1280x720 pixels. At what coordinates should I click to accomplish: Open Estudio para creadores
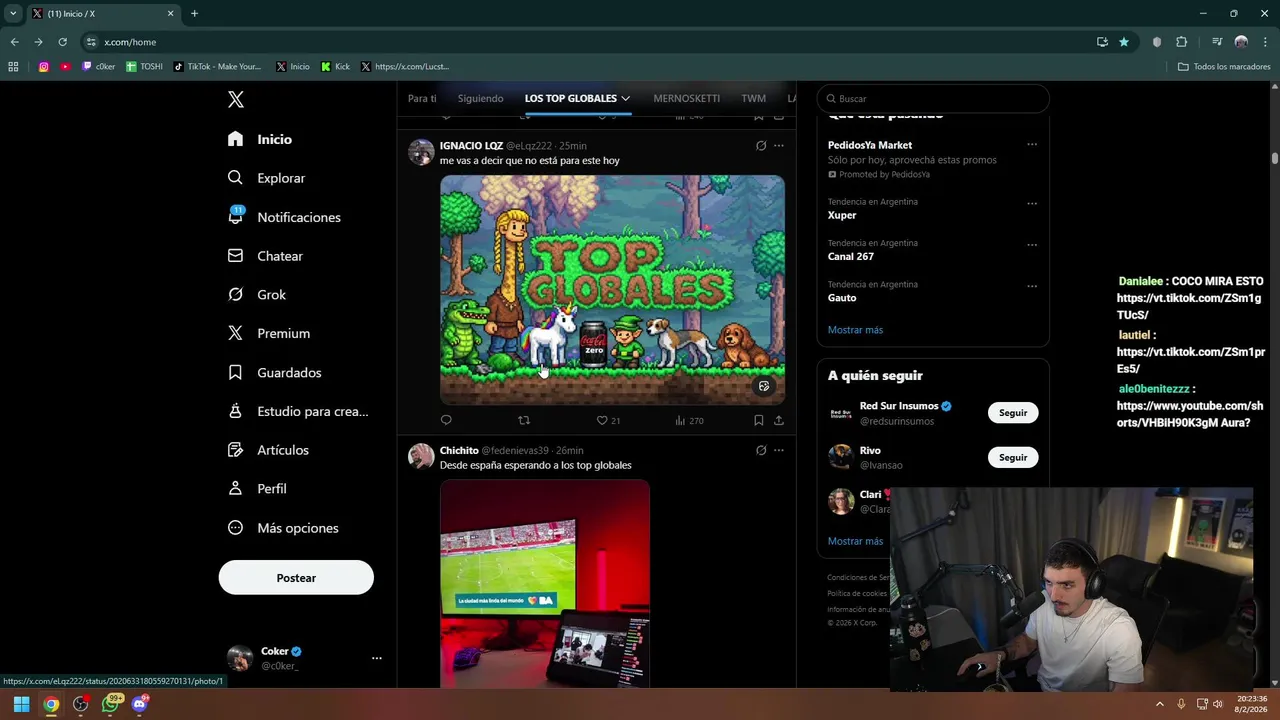(x=298, y=411)
